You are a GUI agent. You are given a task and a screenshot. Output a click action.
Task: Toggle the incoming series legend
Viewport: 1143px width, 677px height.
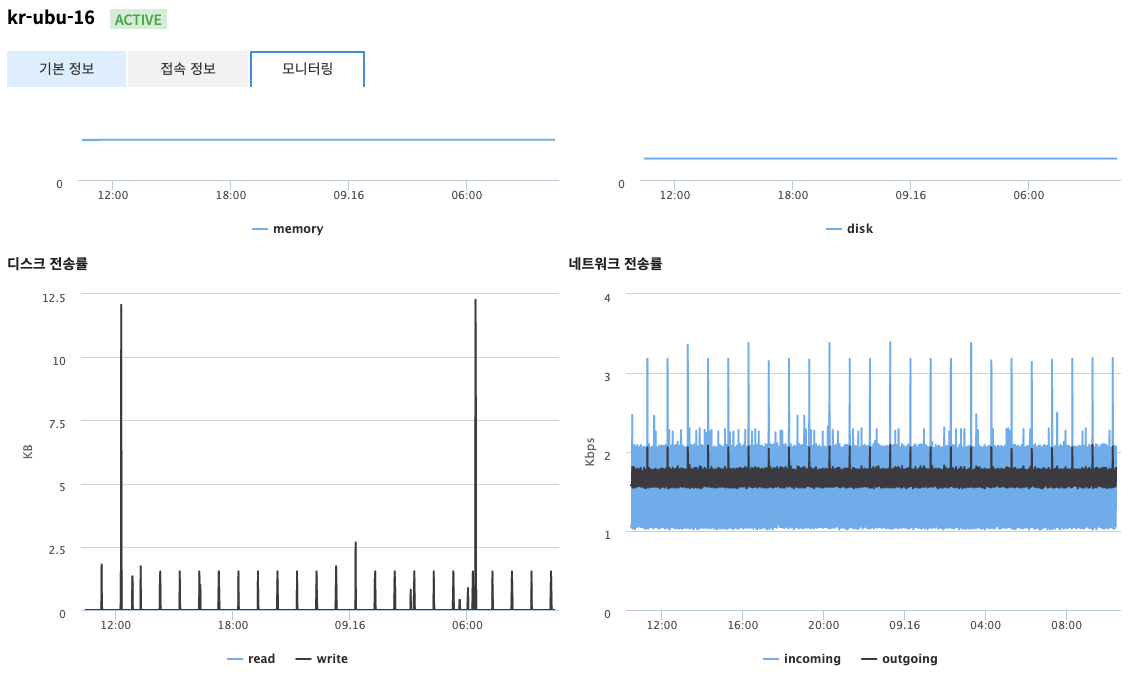click(802, 659)
